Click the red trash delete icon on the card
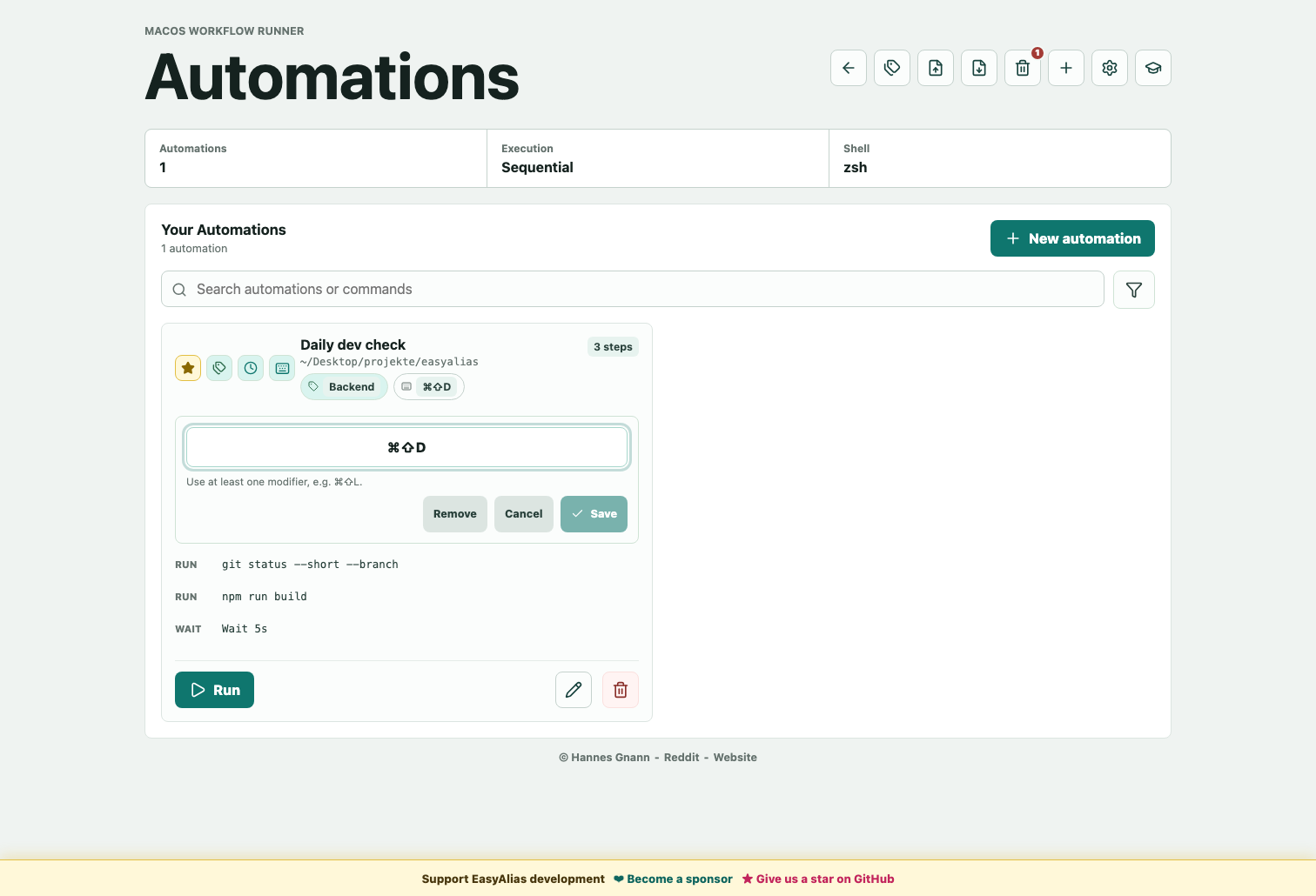This screenshot has width=1316, height=896. click(621, 690)
